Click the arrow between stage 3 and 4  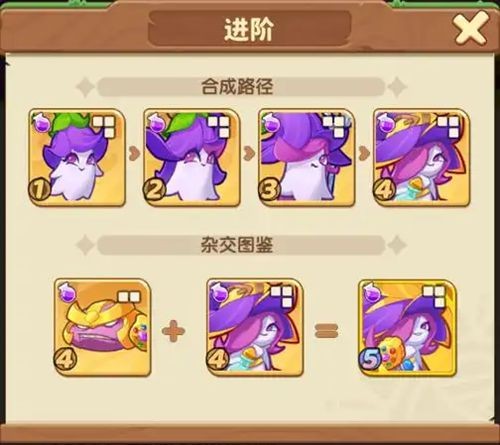coord(364,153)
